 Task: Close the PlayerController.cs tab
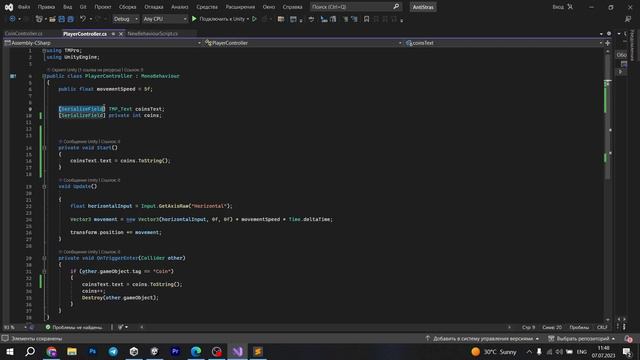(121, 34)
